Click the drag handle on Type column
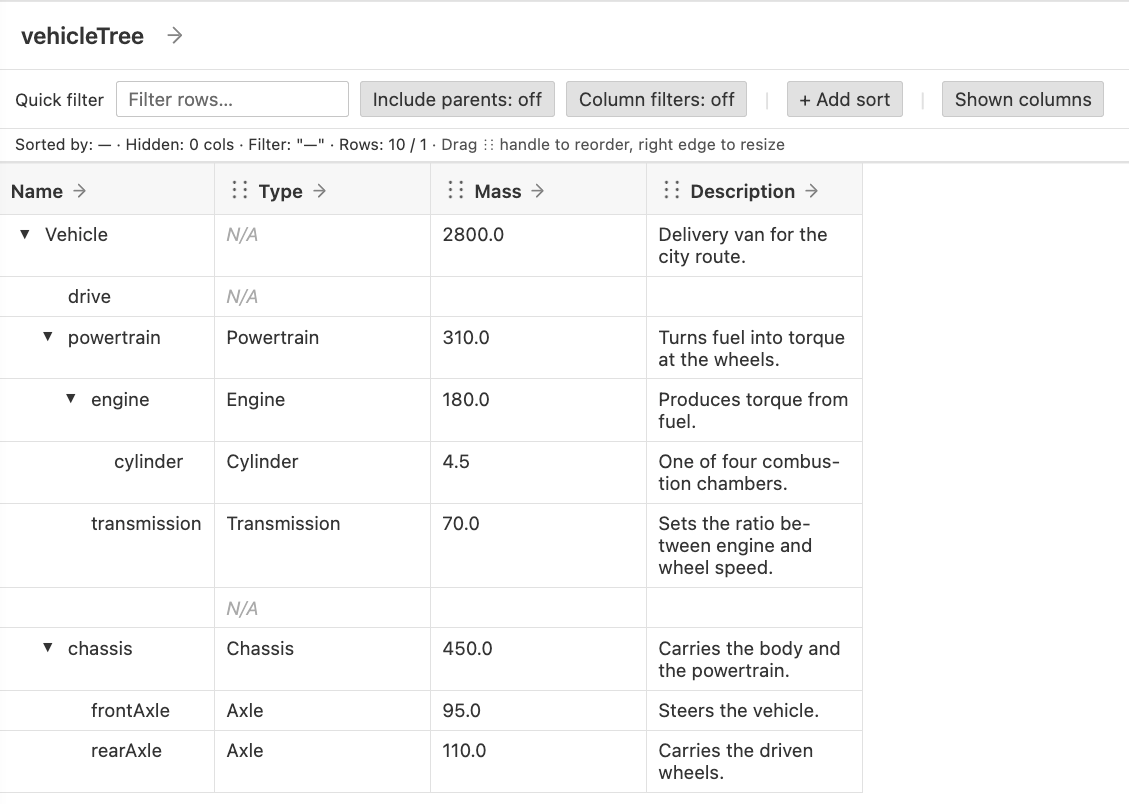This screenshot has height=804, width=1129. pyautogui.click(x=239, y=190)
